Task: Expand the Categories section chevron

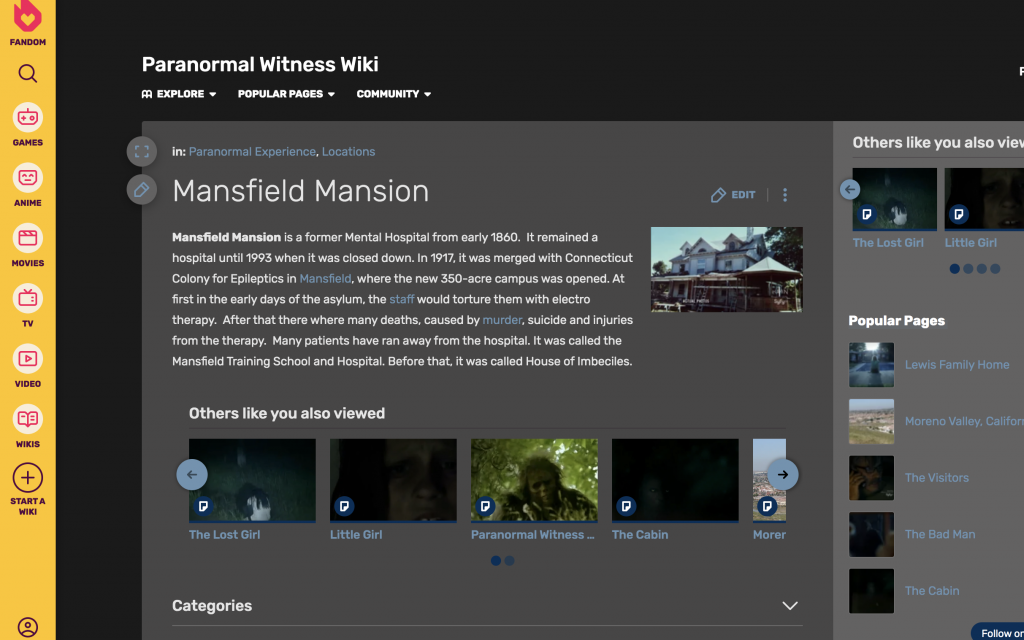Action: pyautogui.click(x=790, y=606)
